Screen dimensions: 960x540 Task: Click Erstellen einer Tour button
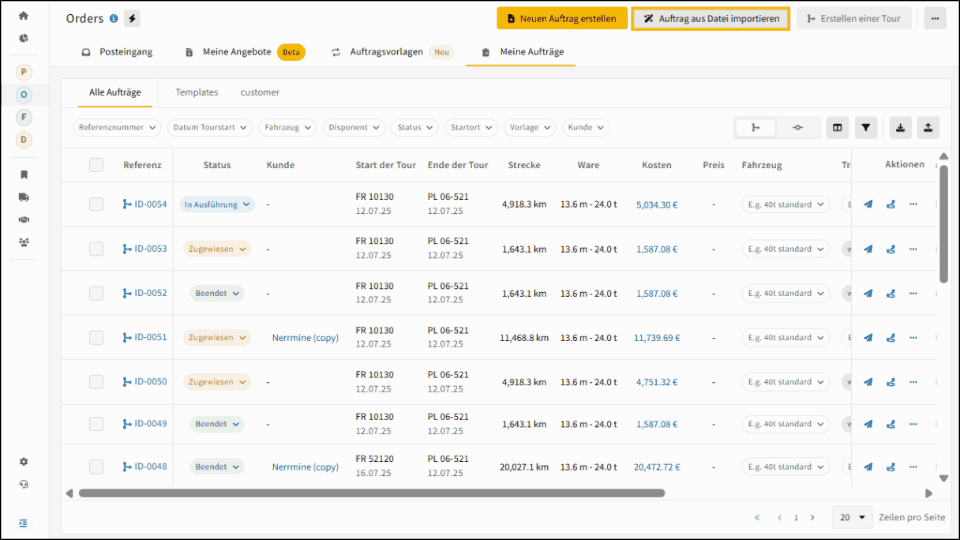pyautogui.click(x=853, y=18)
